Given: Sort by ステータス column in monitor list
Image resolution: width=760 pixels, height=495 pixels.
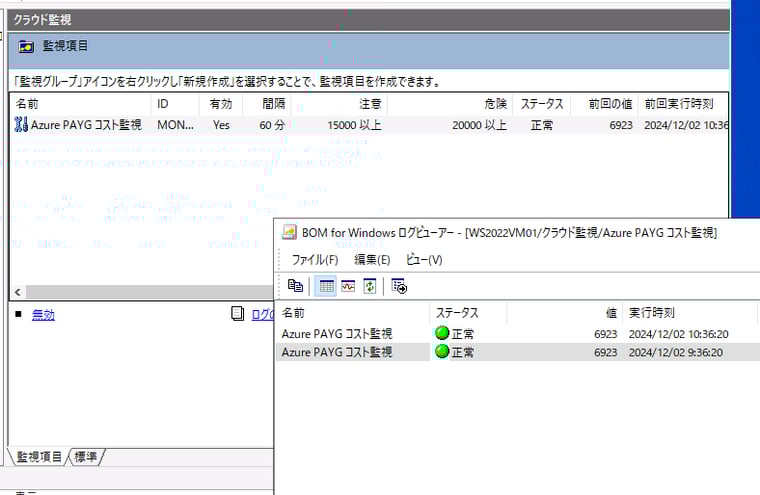Looking at the screenshot, I should [x=542, y=104].
